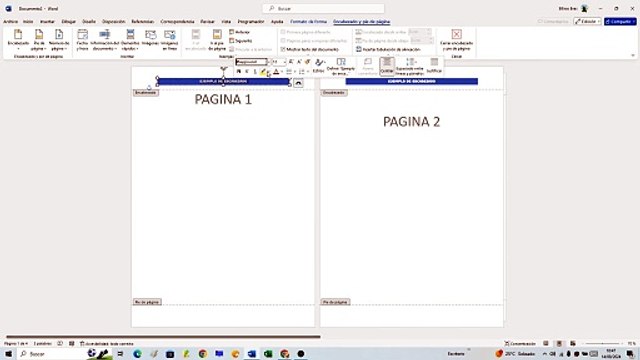This screenshot has height=360, width=640.
Task: Click the format painter in mini toolbar
Action: pos(308,62)
